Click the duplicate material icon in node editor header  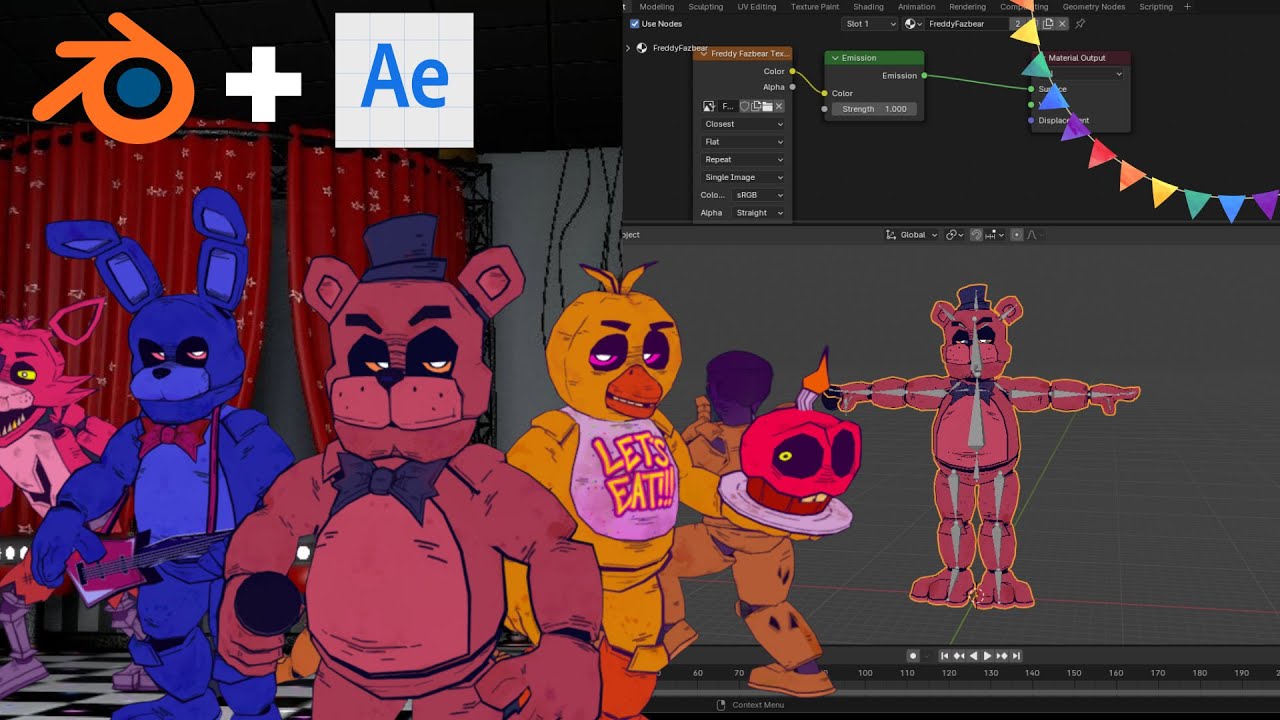point(1047,24)
